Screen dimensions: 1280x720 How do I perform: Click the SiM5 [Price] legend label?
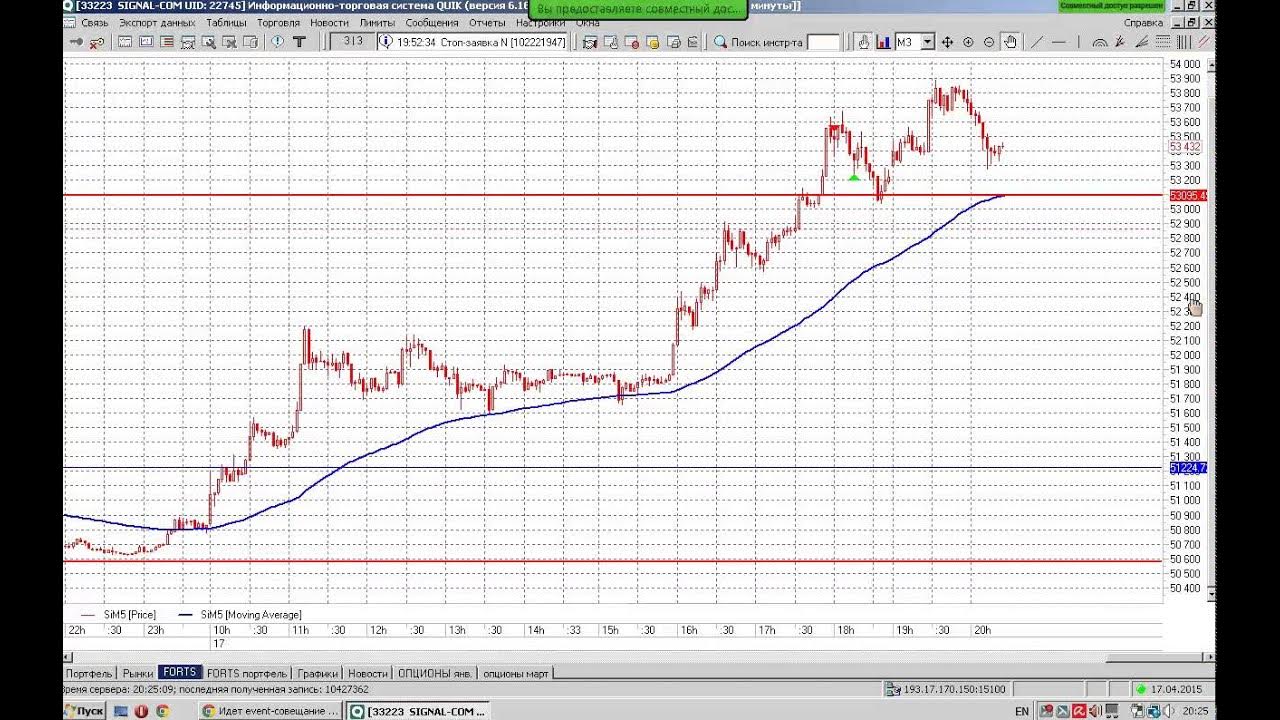point(128,615)
